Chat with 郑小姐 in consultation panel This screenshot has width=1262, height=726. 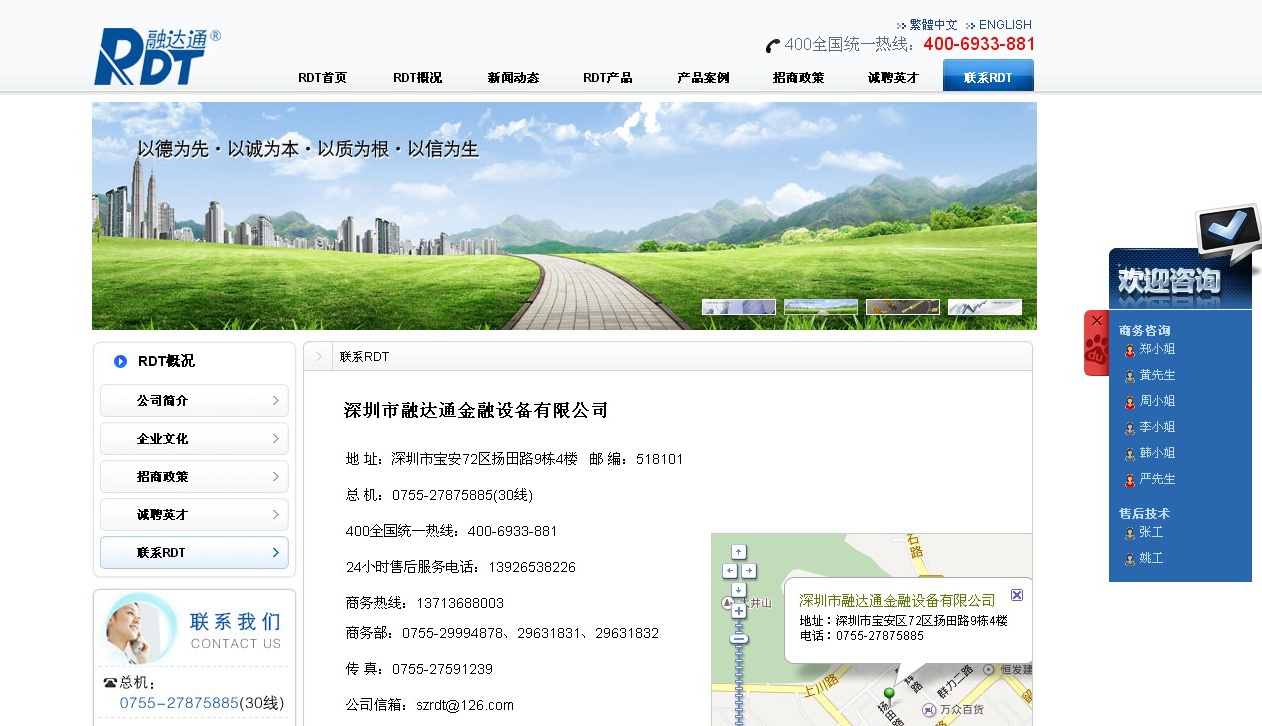[1156, 350]
